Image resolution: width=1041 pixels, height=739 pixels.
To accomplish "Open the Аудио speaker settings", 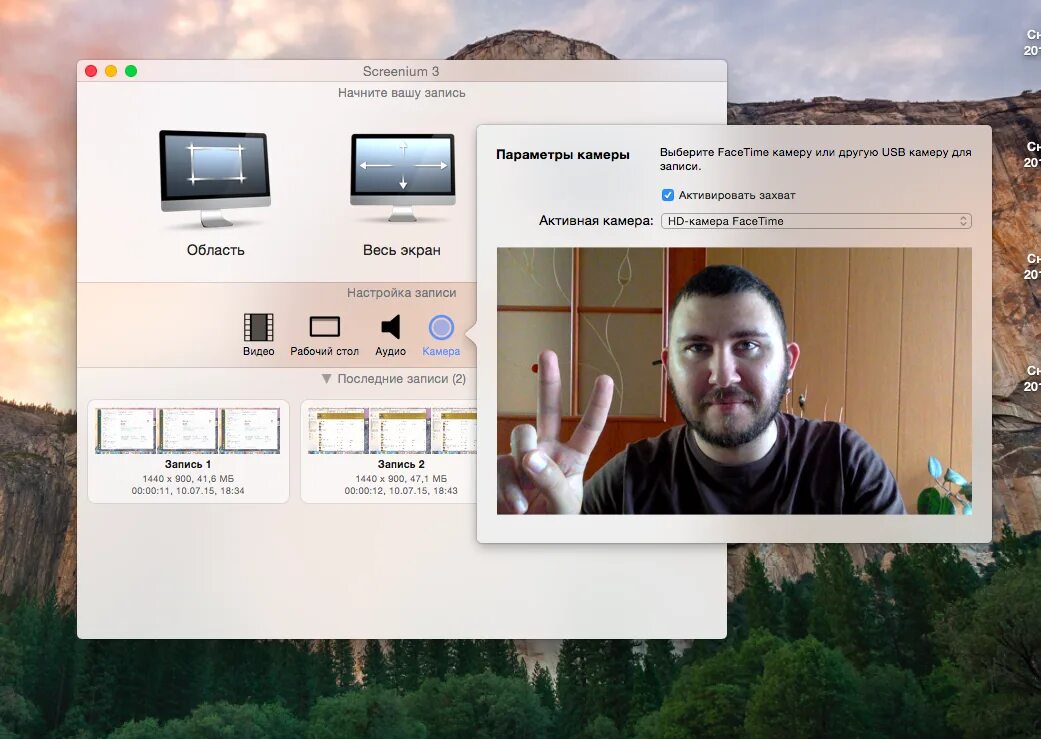I will pos(390,327).
